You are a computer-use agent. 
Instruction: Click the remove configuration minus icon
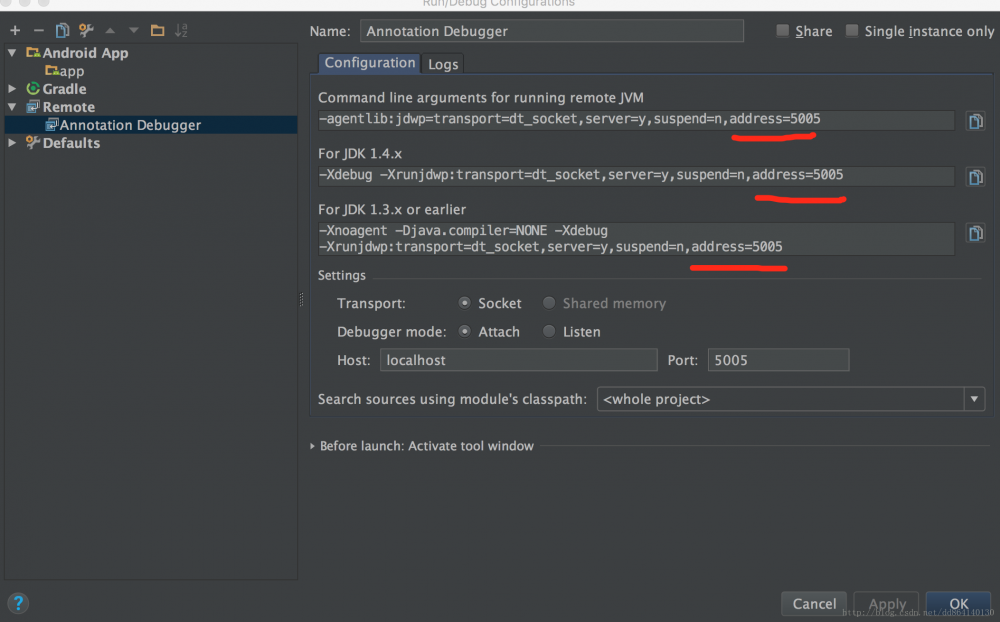38,31
